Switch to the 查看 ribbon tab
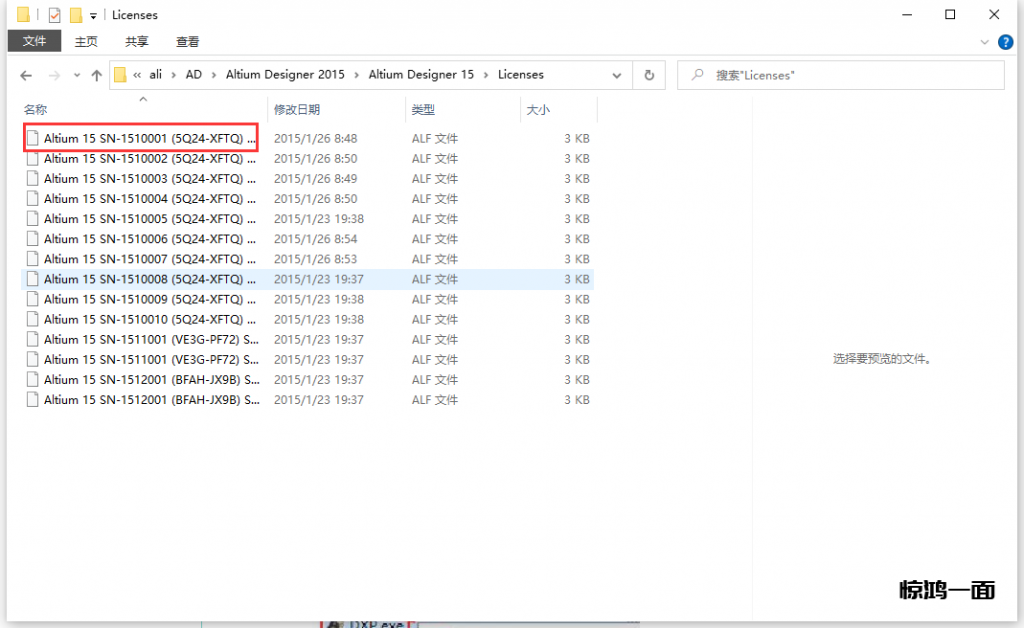 click(x=187, y=41)
